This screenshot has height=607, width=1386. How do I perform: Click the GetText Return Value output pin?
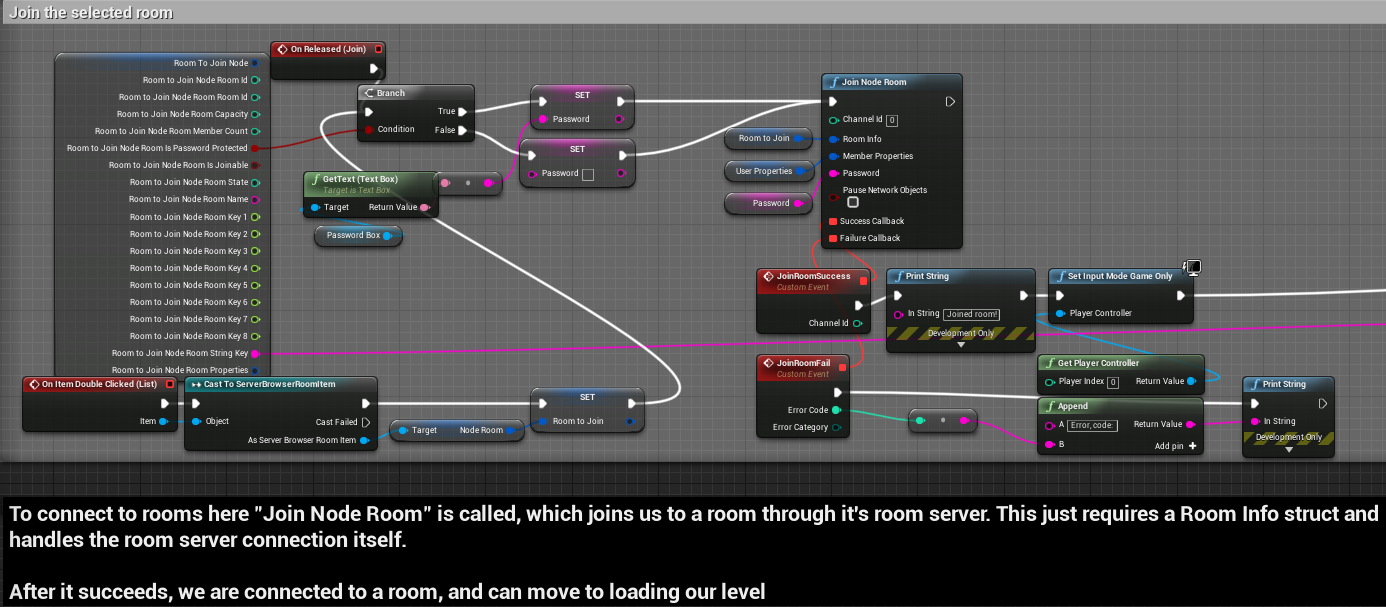[425, 207]
